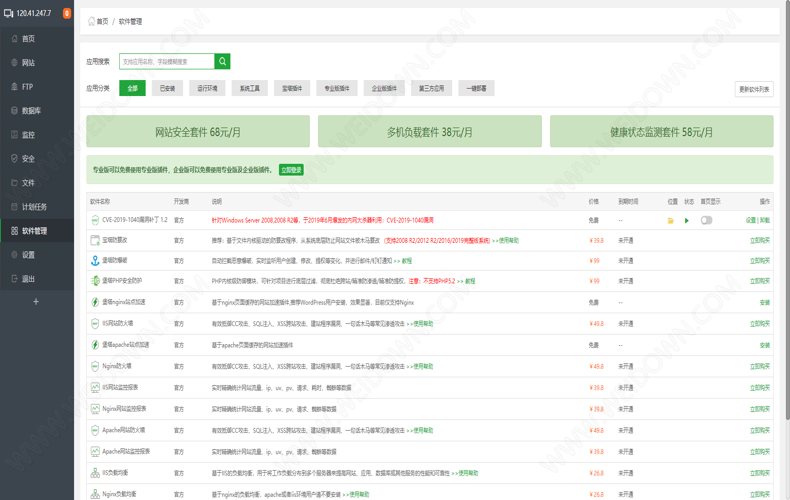This screenshot has width=790, height=500.
Task: Click 立即购买 for 宝塔防篡改
Action: coord(760,240)
